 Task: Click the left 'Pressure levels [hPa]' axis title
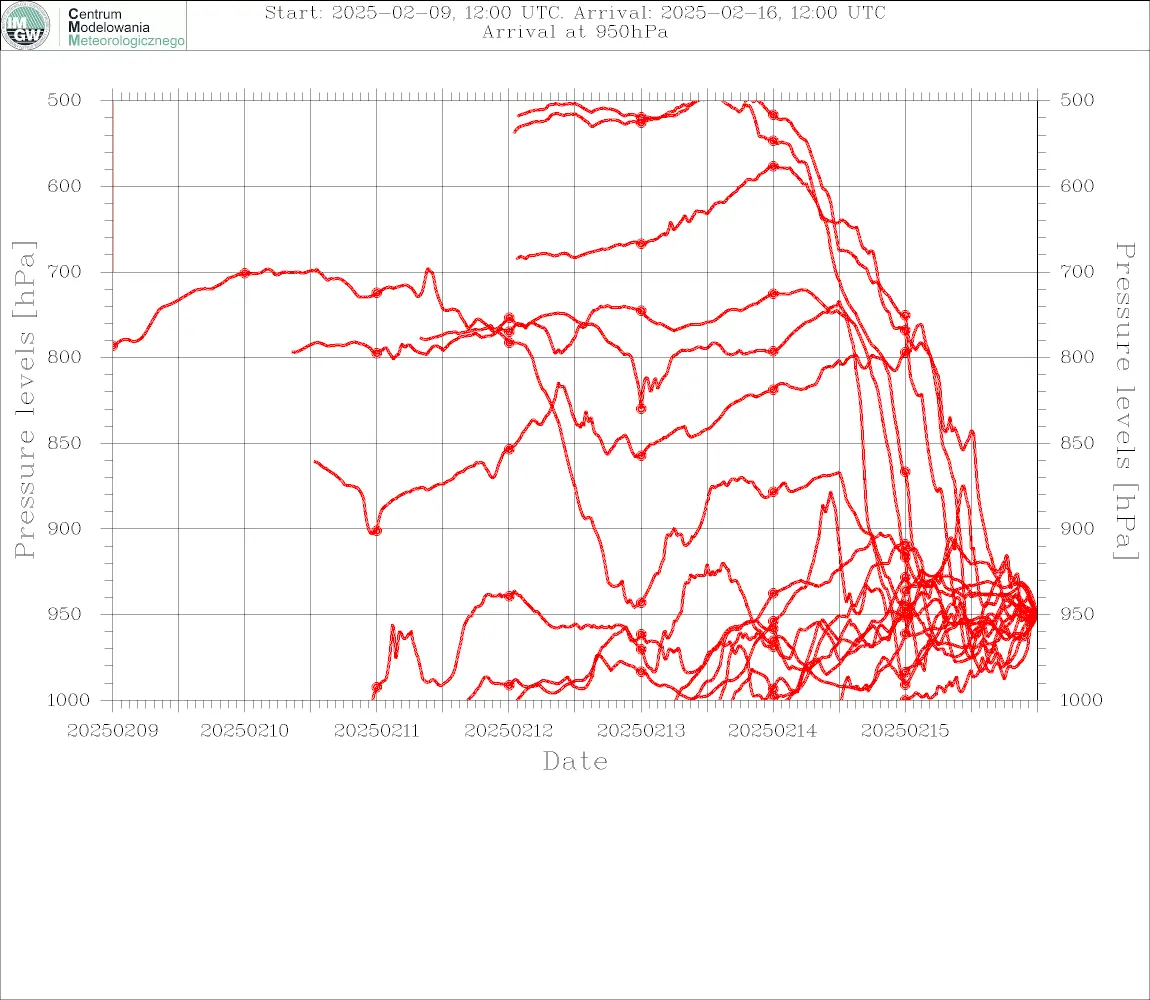(x=24, y=400)
